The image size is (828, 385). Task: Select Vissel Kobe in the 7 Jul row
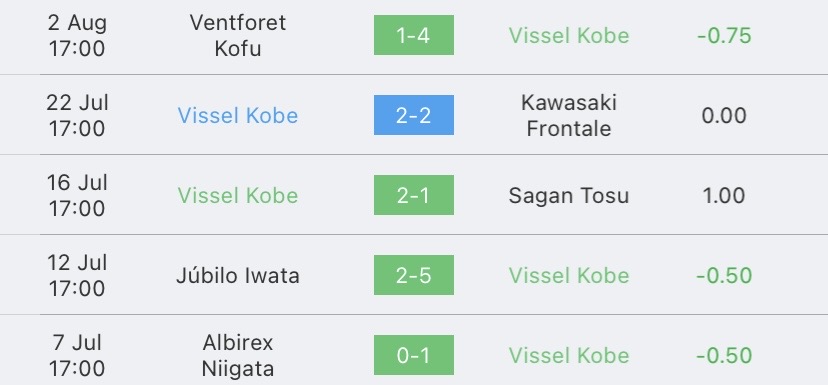569,355
